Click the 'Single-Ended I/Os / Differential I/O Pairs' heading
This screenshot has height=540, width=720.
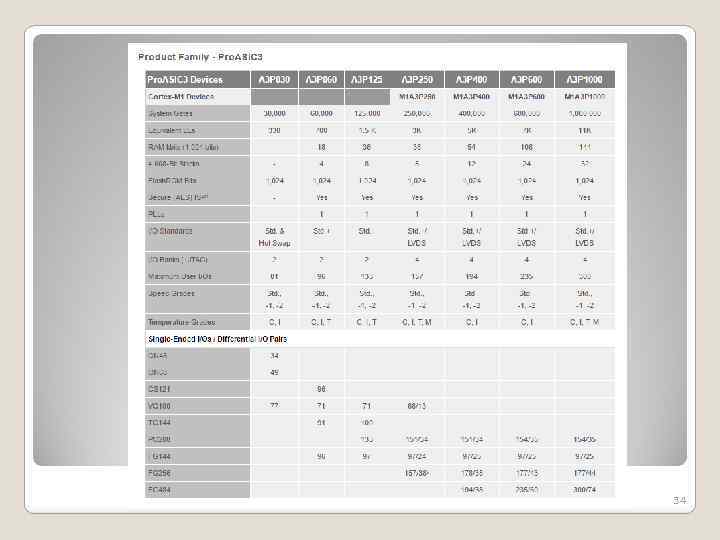point(217,339)
